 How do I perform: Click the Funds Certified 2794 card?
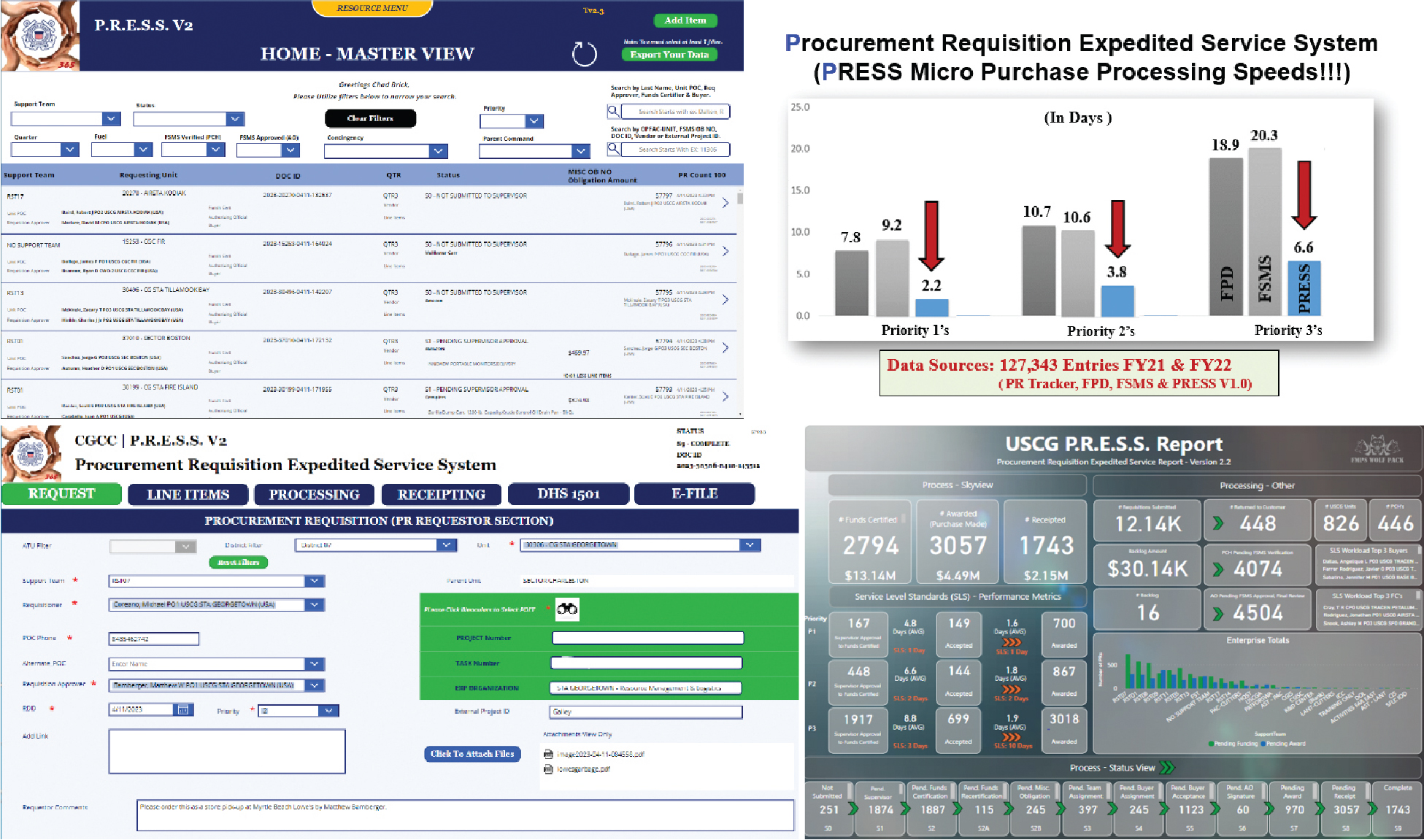870,543
